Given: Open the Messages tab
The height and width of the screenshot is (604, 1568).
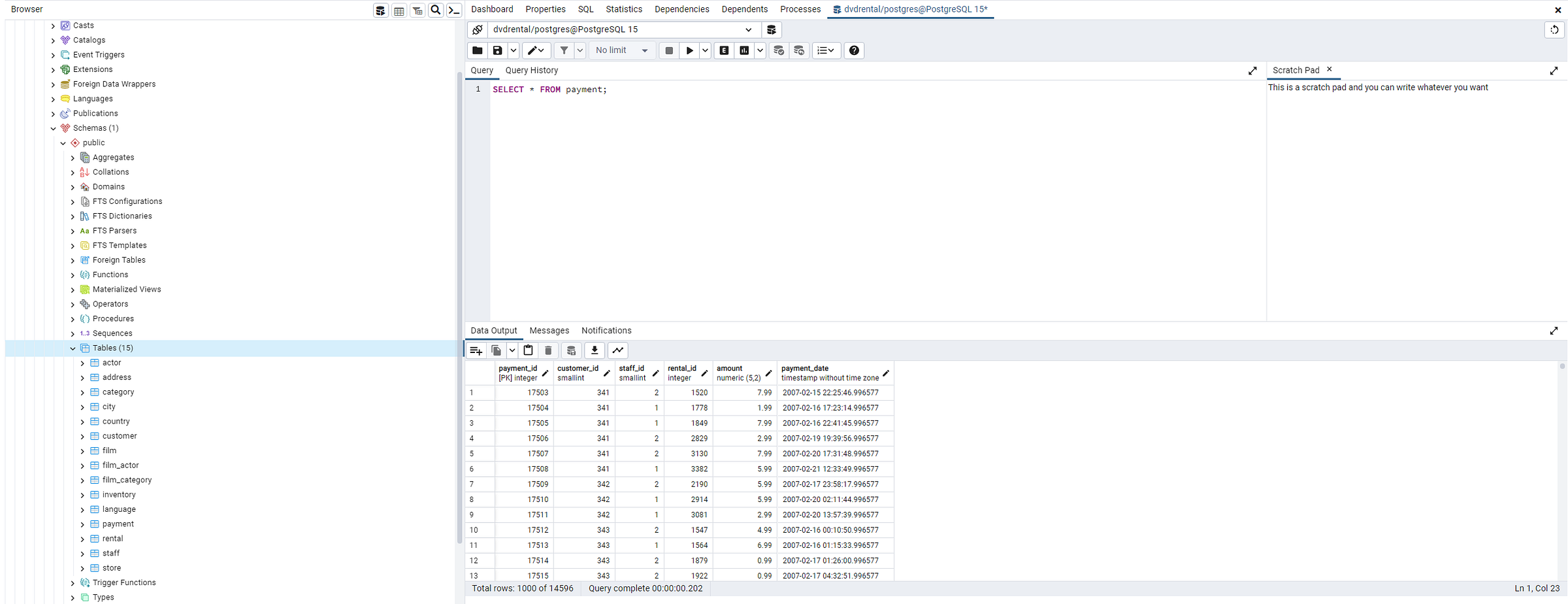Looking at the screenshot, I should 549,331.
